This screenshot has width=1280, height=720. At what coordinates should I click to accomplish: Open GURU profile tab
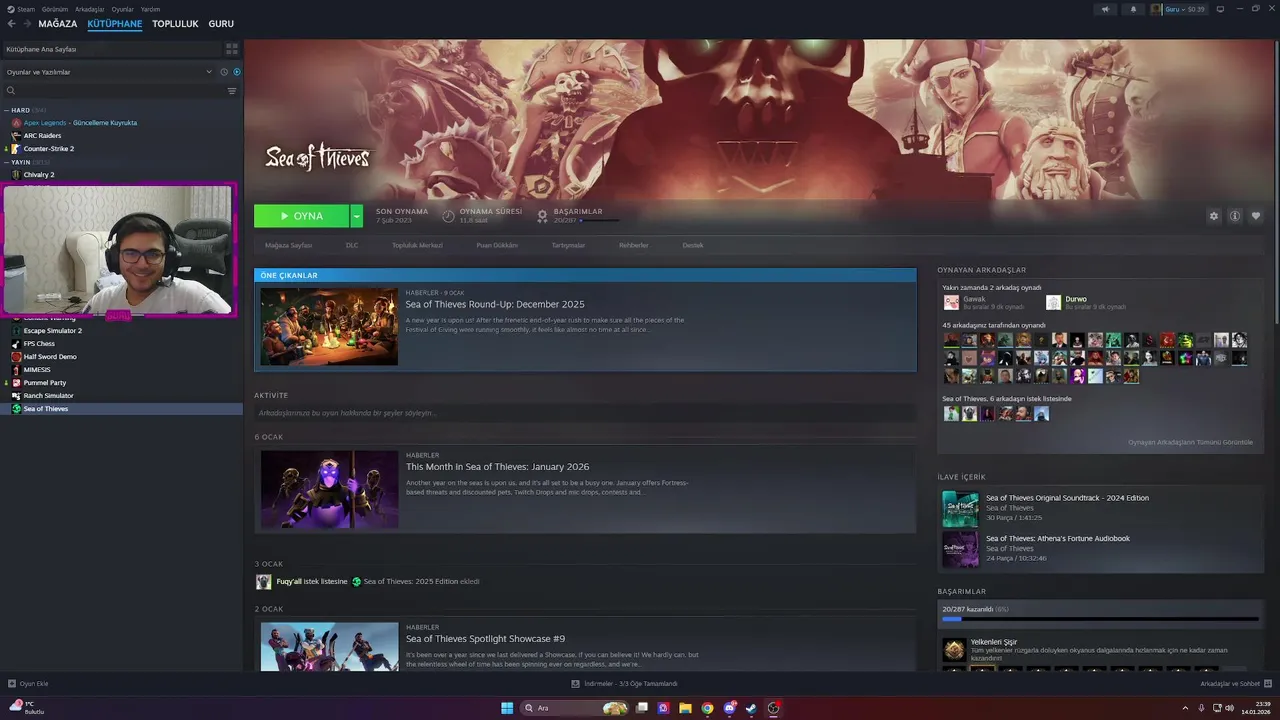pos(221,23)
